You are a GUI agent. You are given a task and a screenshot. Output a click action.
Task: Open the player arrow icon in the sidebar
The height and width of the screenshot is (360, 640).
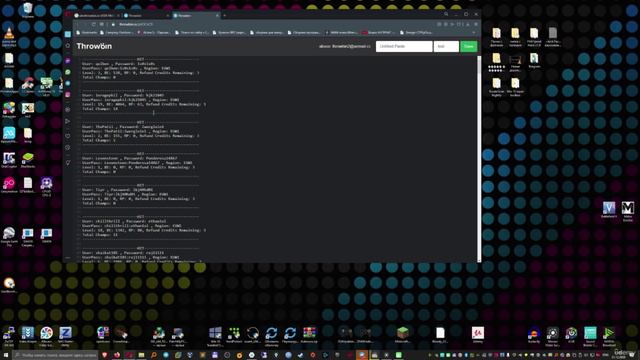pos(68,121)
